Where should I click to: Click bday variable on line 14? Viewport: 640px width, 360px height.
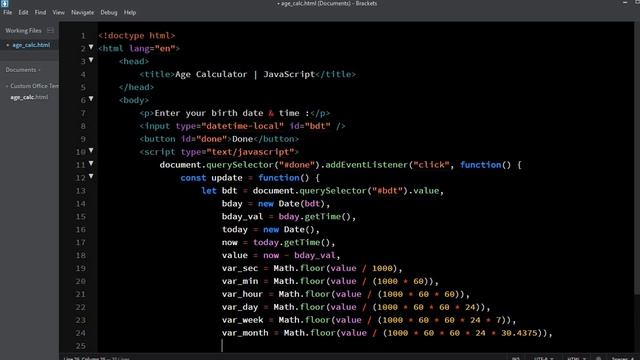[x=232, y=204]
